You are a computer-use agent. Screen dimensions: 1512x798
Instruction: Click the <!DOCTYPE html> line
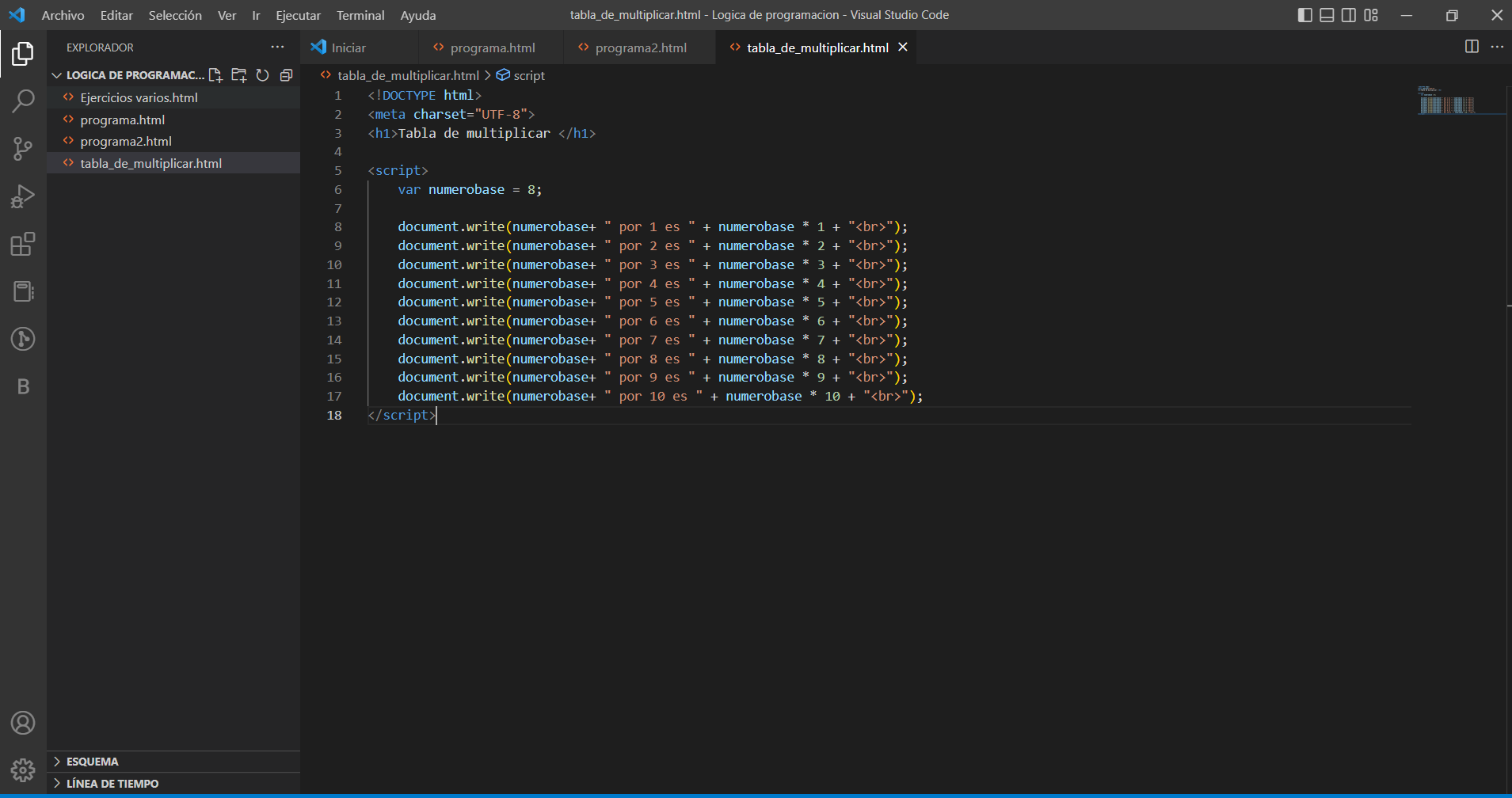pyautogui.click(x=425, y=95)
